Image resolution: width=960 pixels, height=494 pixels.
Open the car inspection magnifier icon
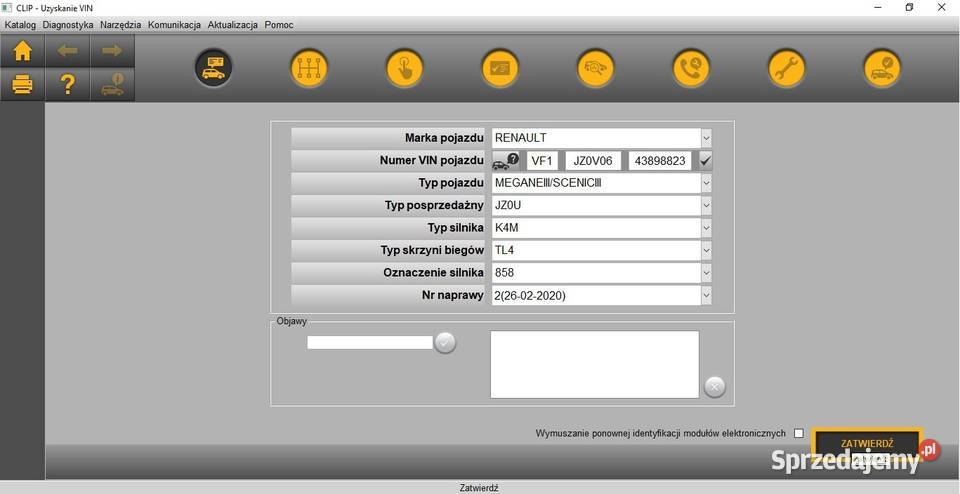tap(596, 68)
